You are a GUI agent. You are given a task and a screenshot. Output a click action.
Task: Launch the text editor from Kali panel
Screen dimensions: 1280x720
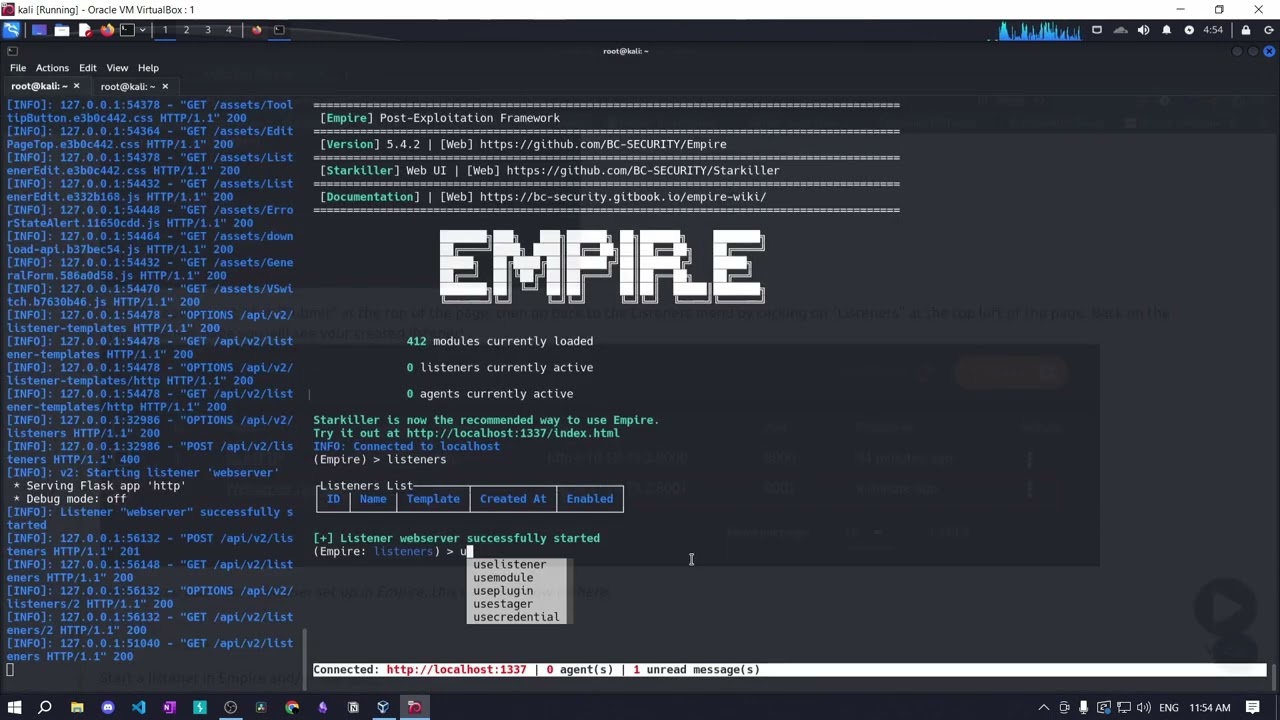click(x=85, y=30)
